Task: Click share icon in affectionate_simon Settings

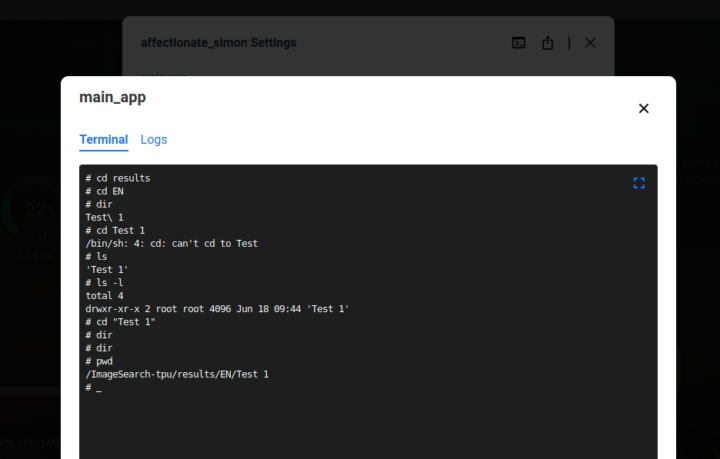Action: [x=547, y=43]
